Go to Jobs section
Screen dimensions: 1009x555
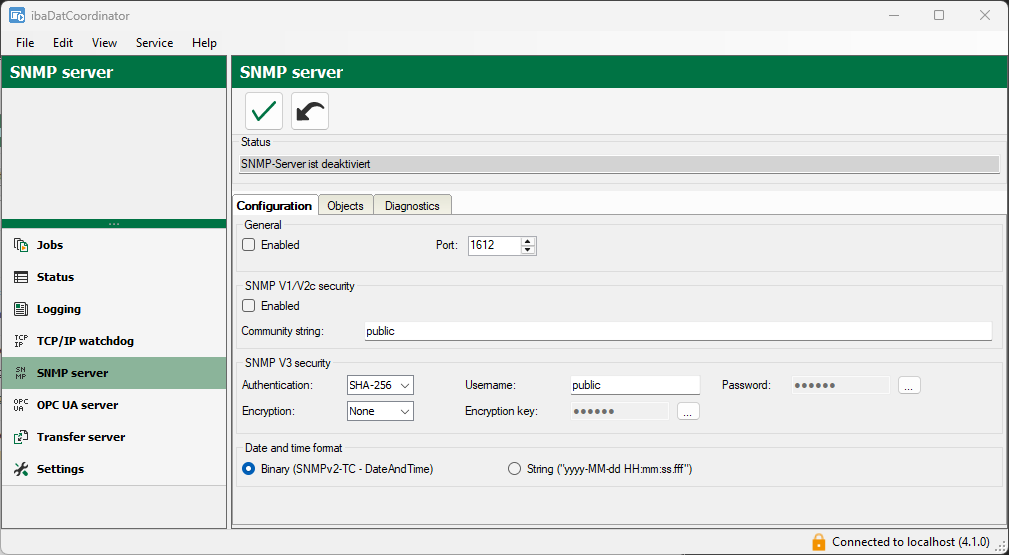coord(50,245)
